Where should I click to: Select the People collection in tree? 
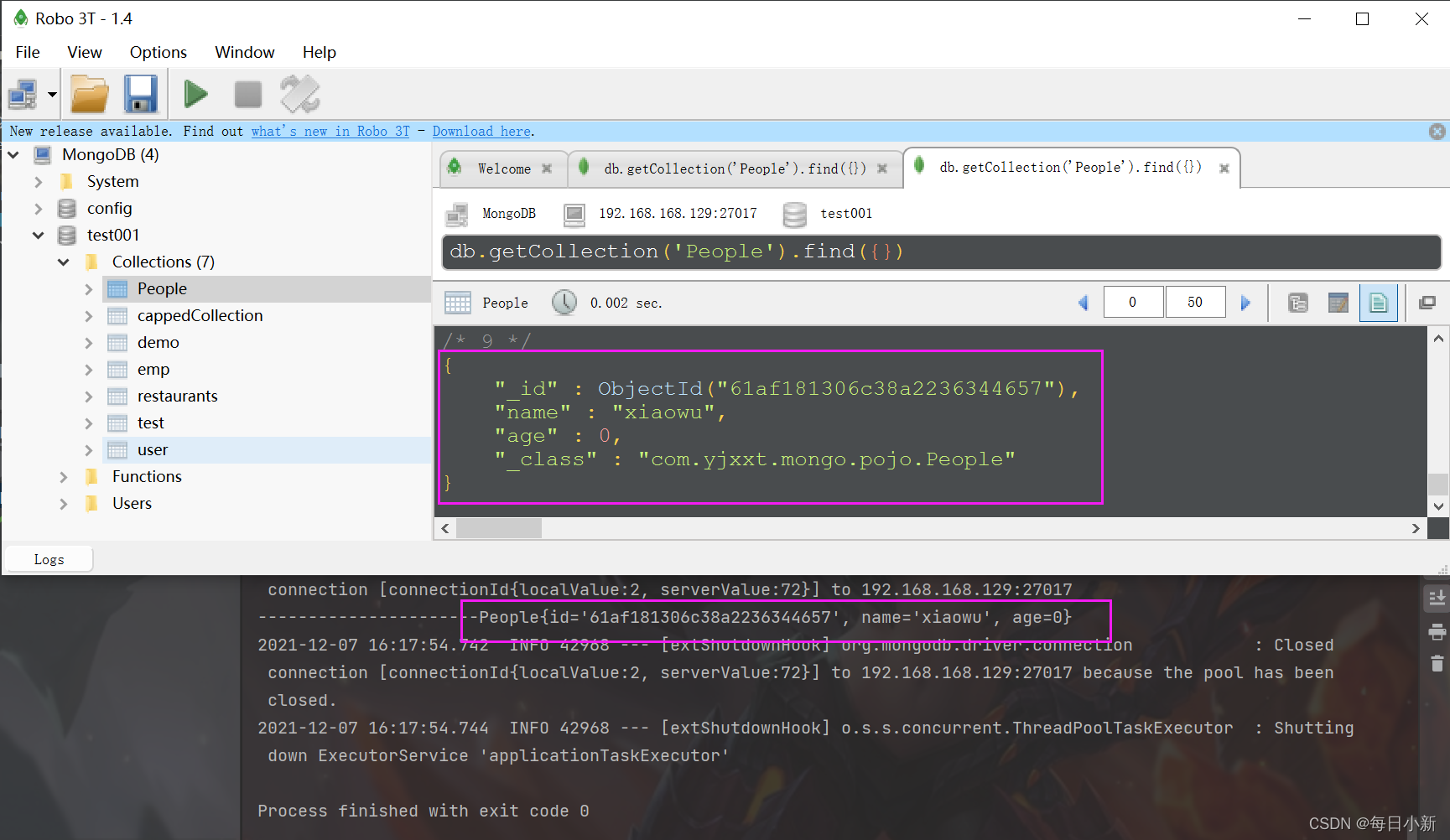162,289
